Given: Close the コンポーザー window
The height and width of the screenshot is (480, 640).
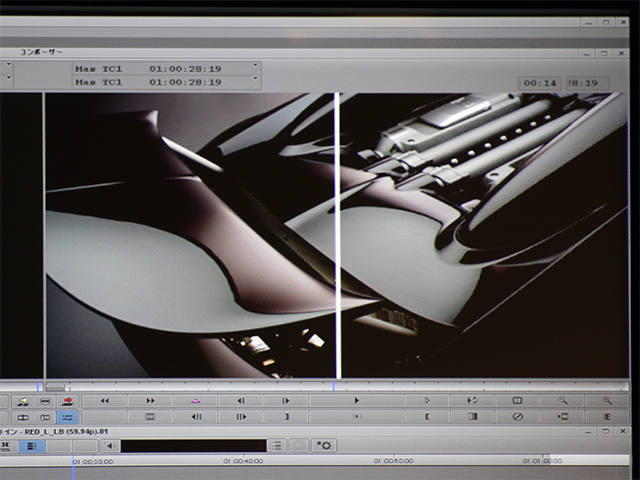Looking at the screenshot, I should click(621, 53).
